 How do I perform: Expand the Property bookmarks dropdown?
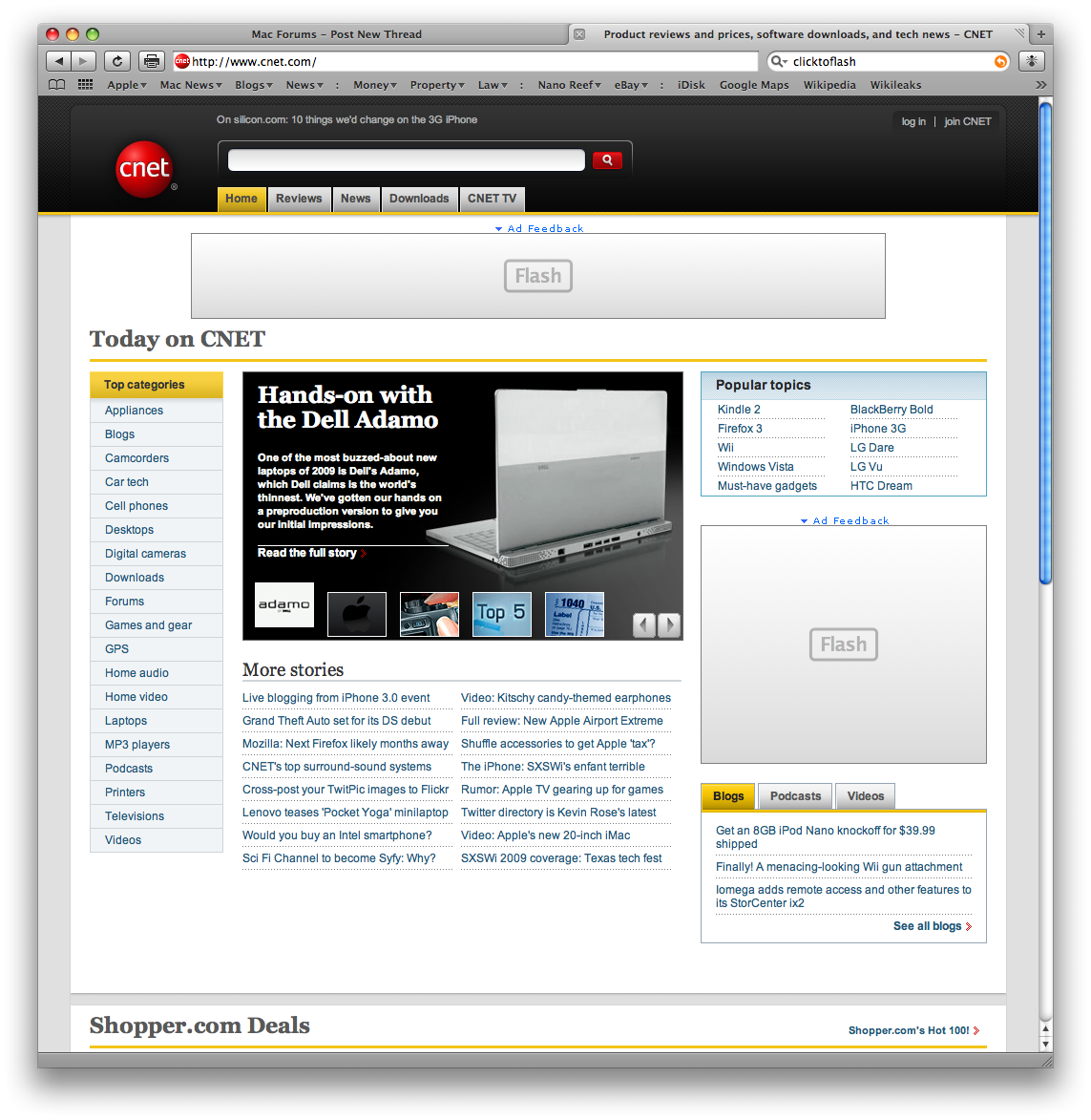pyautogui.click(x=437, y=85)
